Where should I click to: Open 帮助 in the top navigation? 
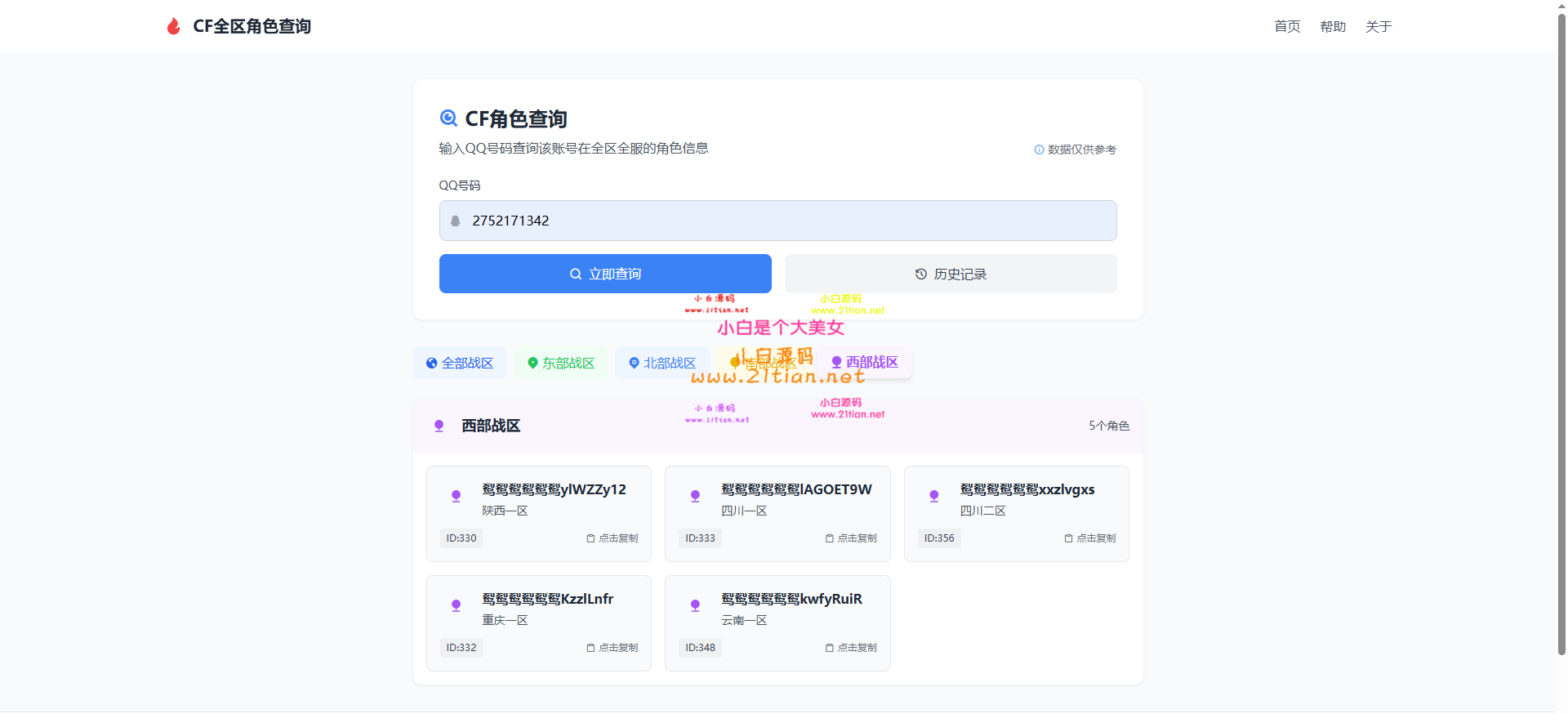1333,27
